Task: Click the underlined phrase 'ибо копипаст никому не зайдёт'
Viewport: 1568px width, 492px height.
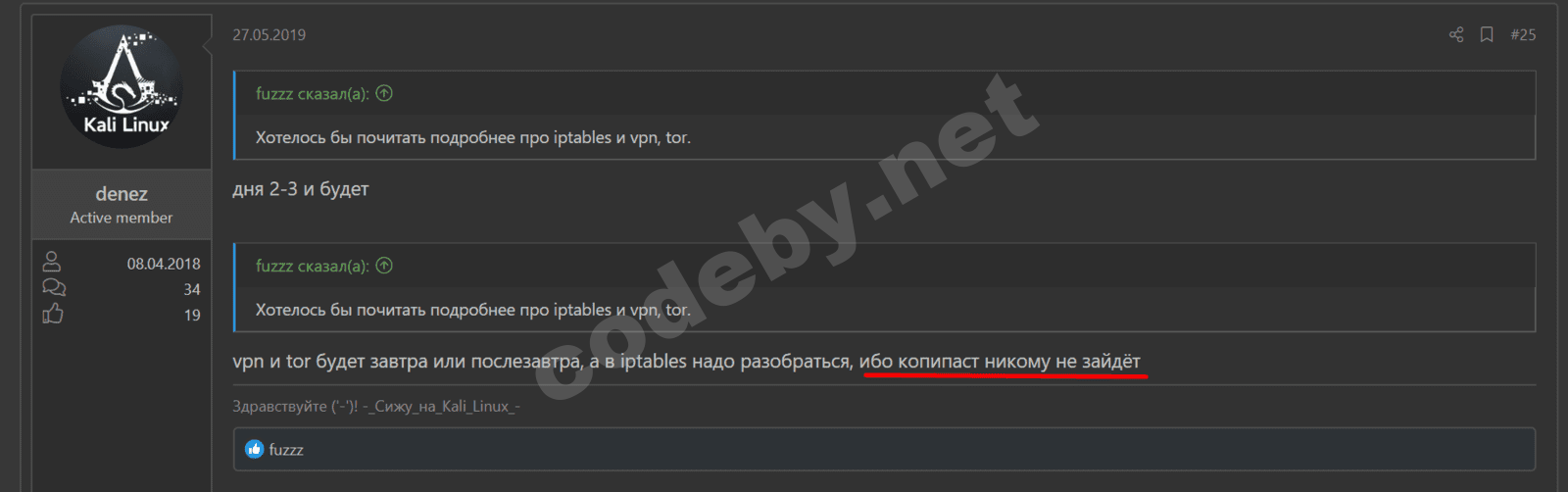Action: point(1001,362)
